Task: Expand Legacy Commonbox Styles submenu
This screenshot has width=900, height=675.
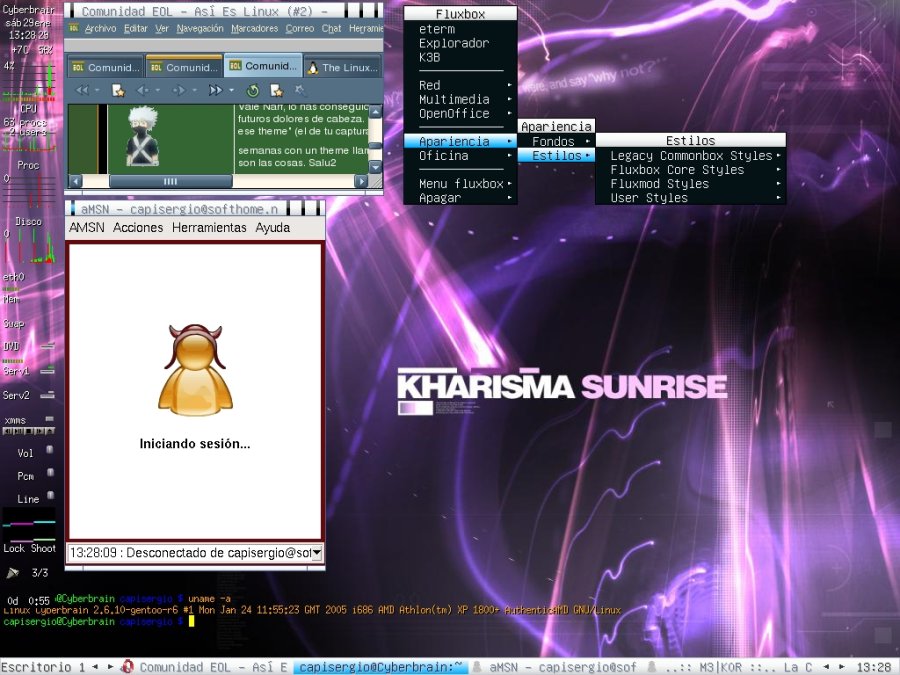Action: 690,156
